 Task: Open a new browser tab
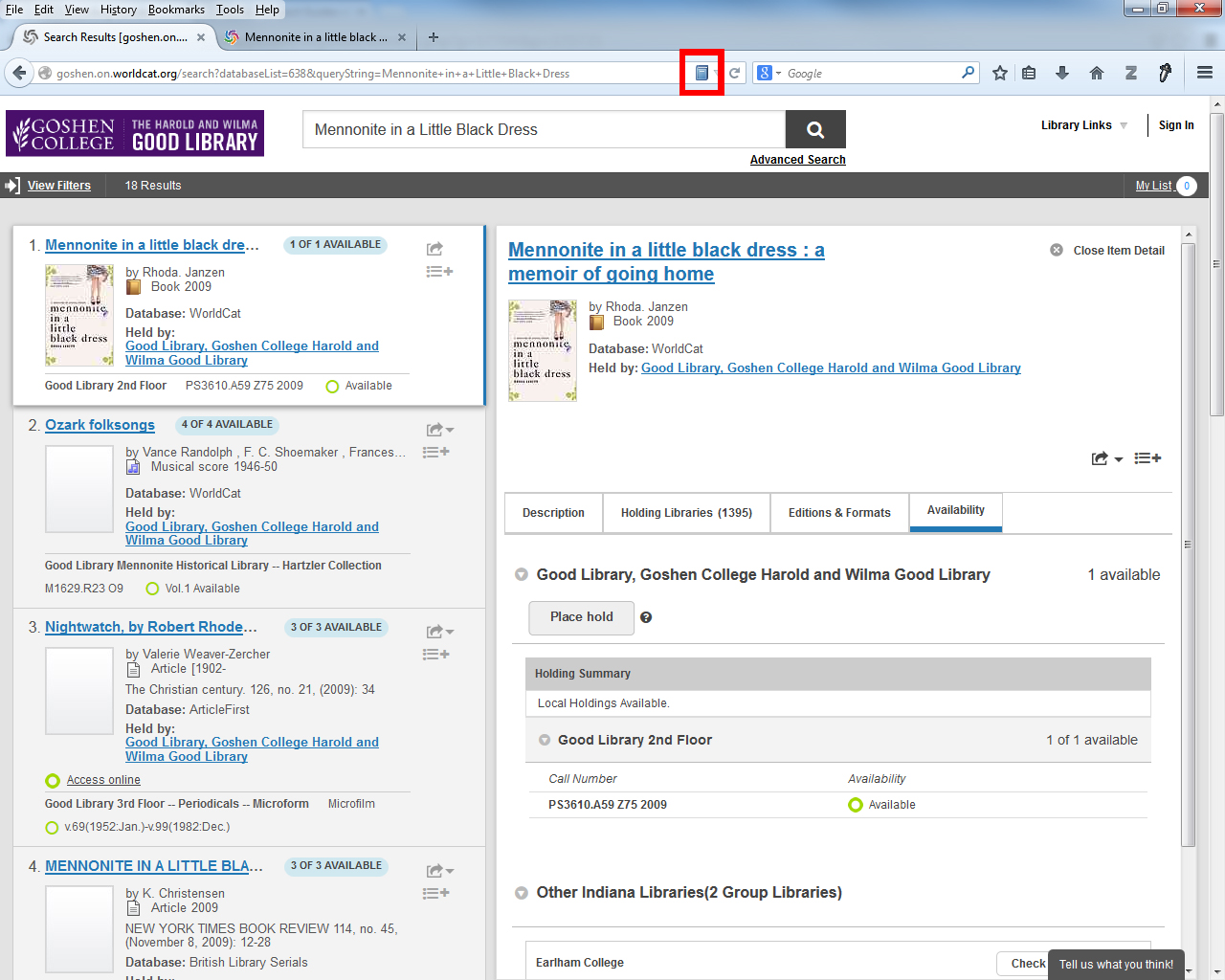[x=434, y=37]
